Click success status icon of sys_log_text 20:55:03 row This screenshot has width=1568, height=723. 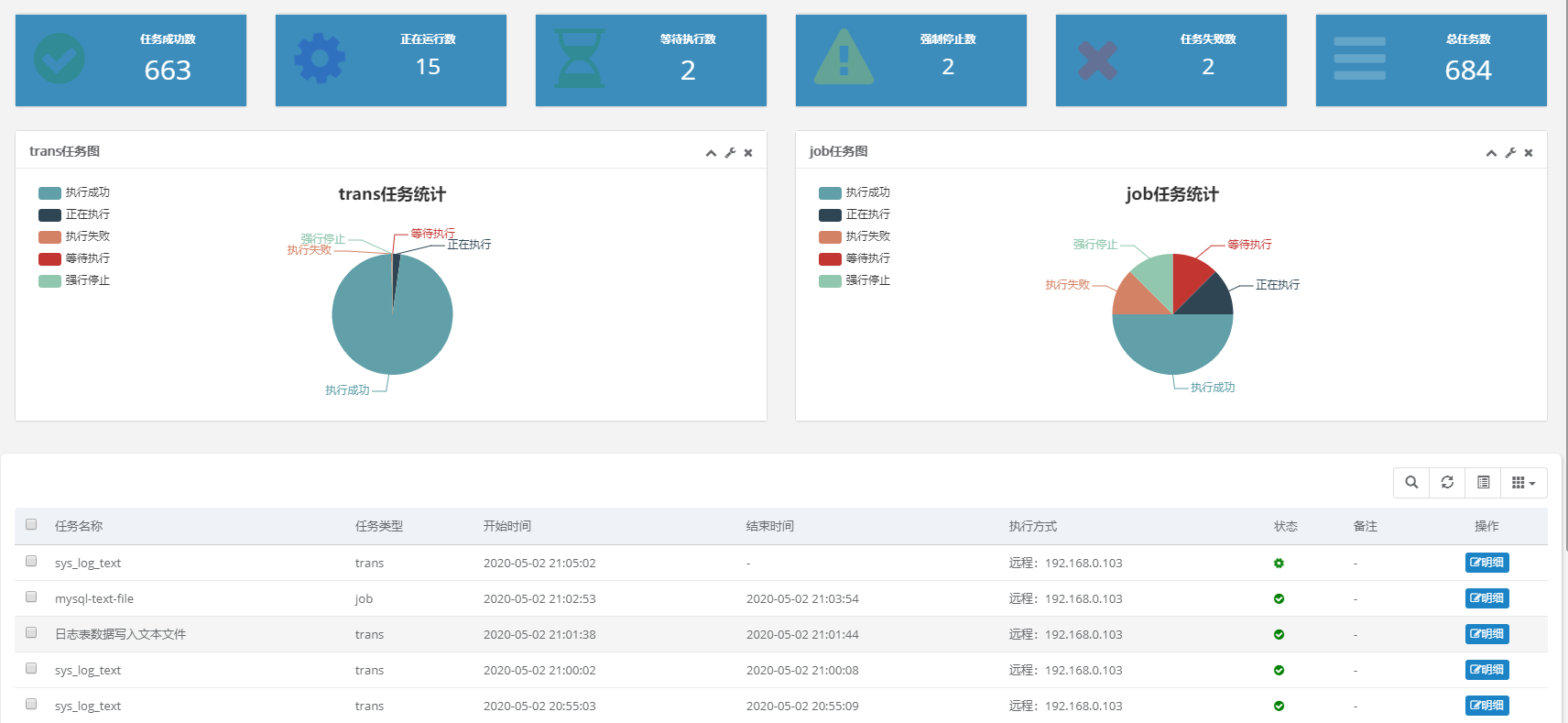(x=1279, y=707)
